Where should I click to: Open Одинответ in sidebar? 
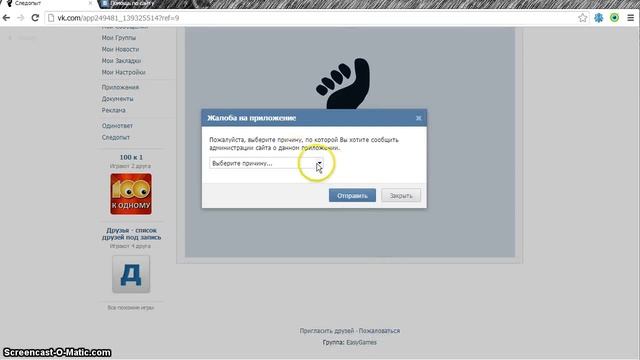(117, 126)
